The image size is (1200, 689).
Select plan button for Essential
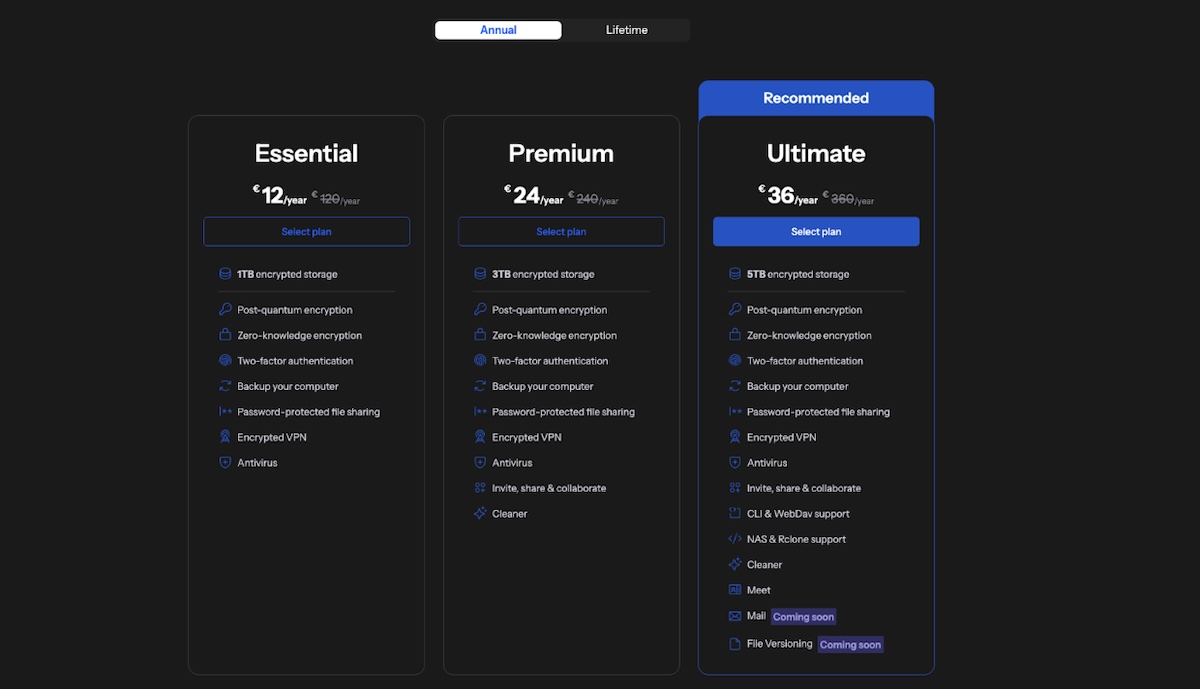point(306,232)
